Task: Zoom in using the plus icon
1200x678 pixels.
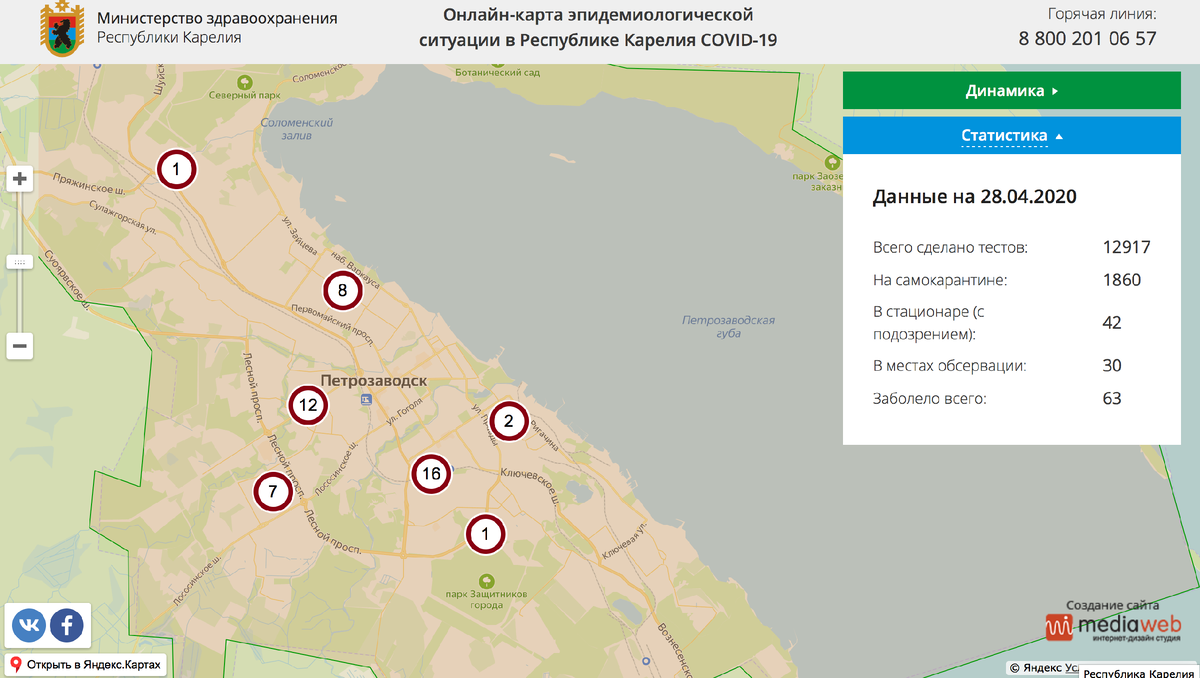Action: [19, 178]
